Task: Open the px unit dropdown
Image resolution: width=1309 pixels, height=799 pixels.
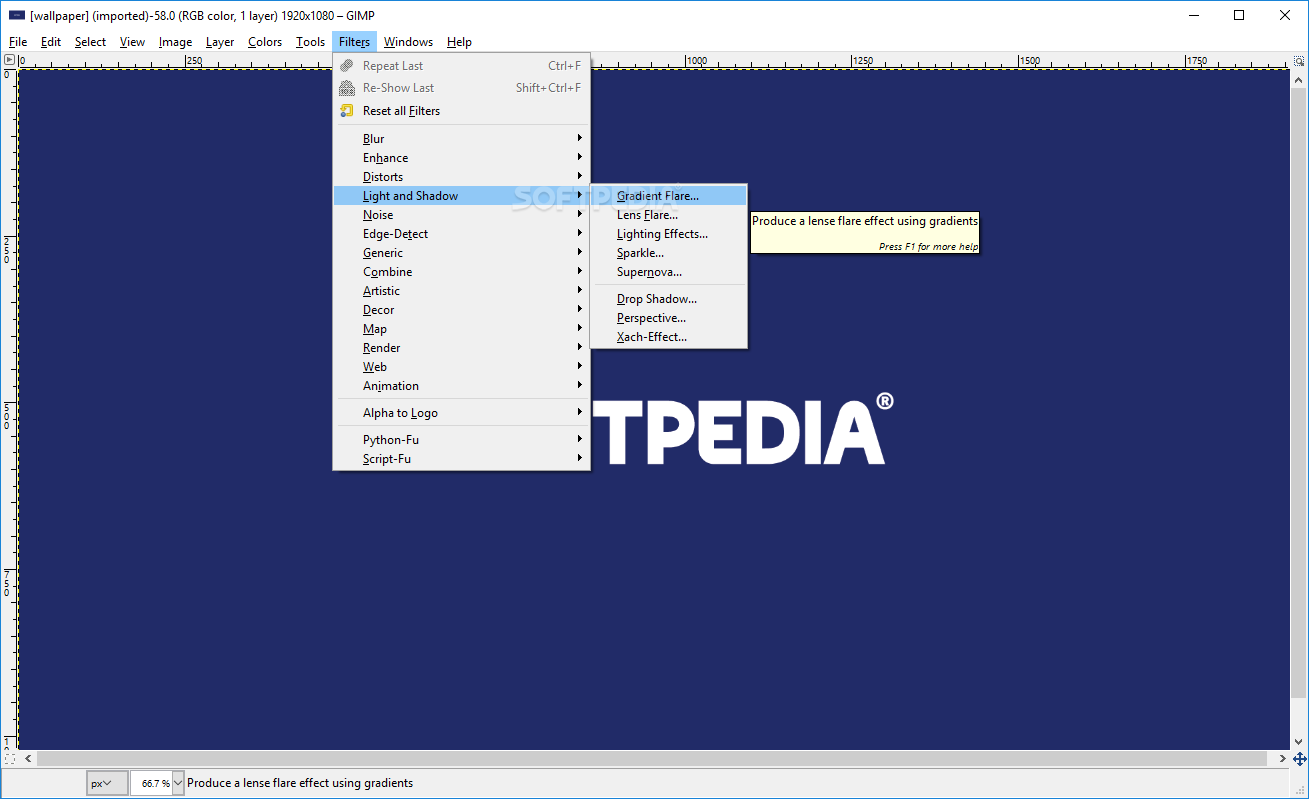Action: (x=106, y=783)
